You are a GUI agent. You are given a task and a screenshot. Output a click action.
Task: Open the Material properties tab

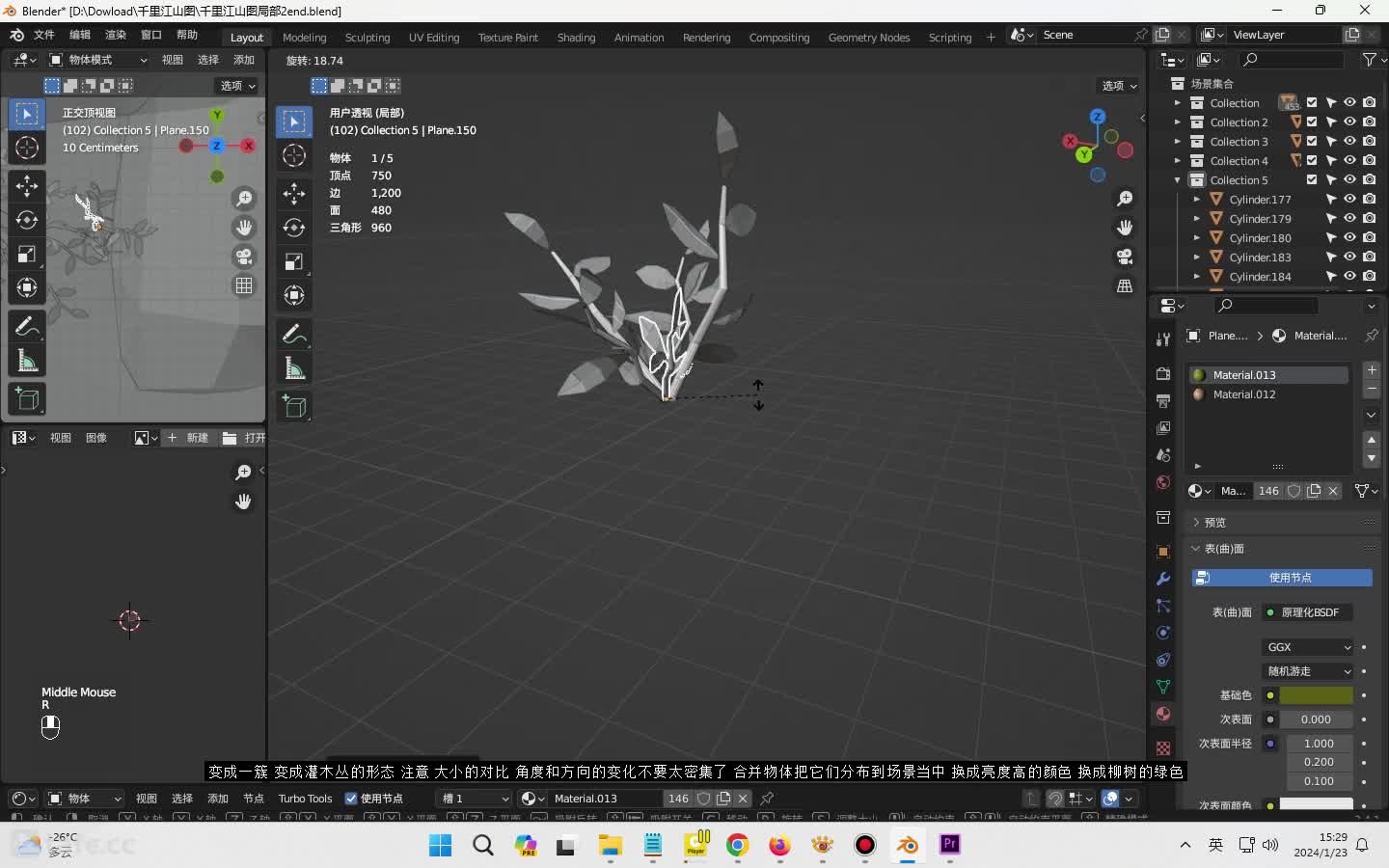1163,714
